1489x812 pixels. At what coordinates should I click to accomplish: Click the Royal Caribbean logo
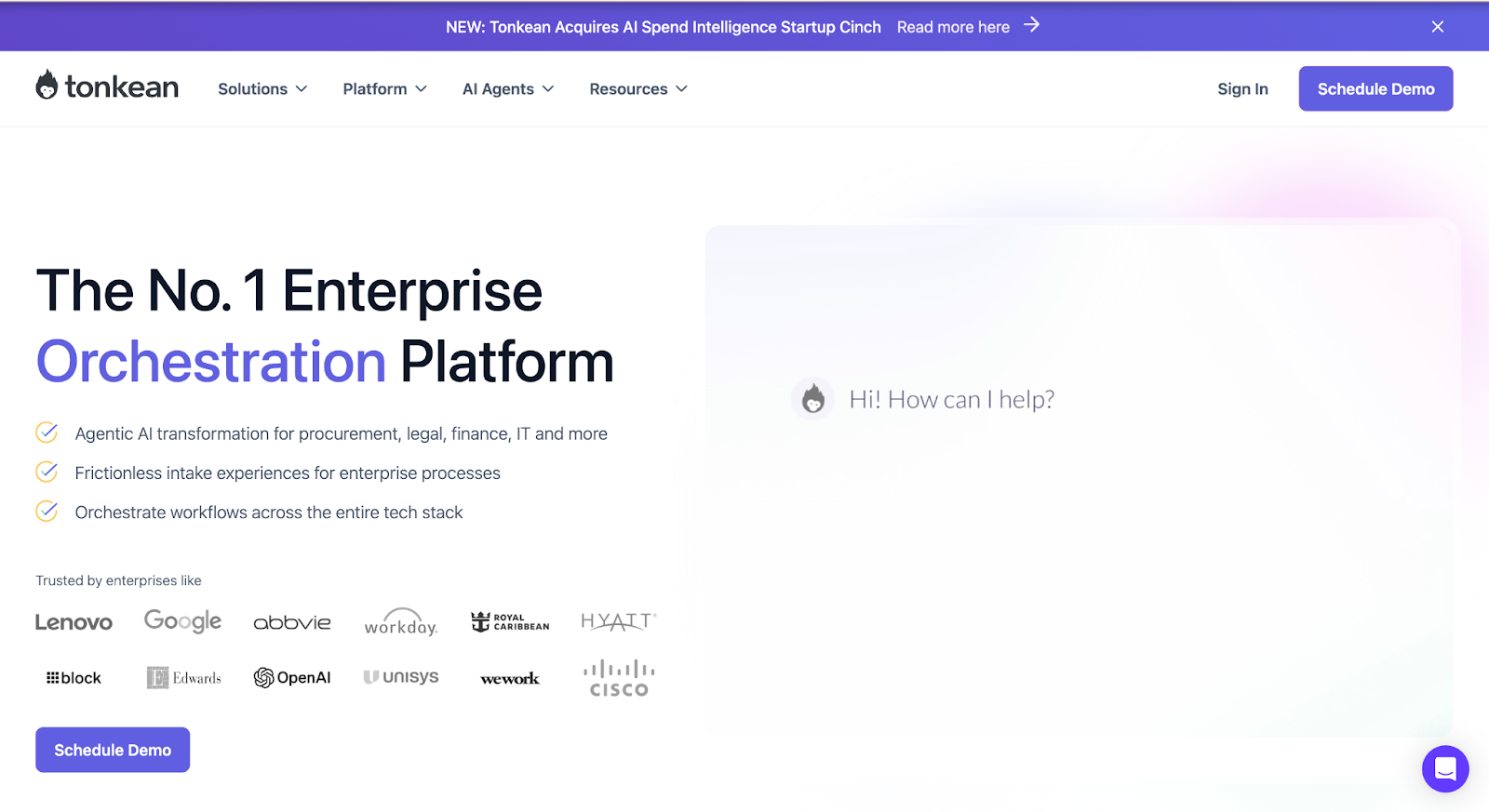(x=510, y=622)
